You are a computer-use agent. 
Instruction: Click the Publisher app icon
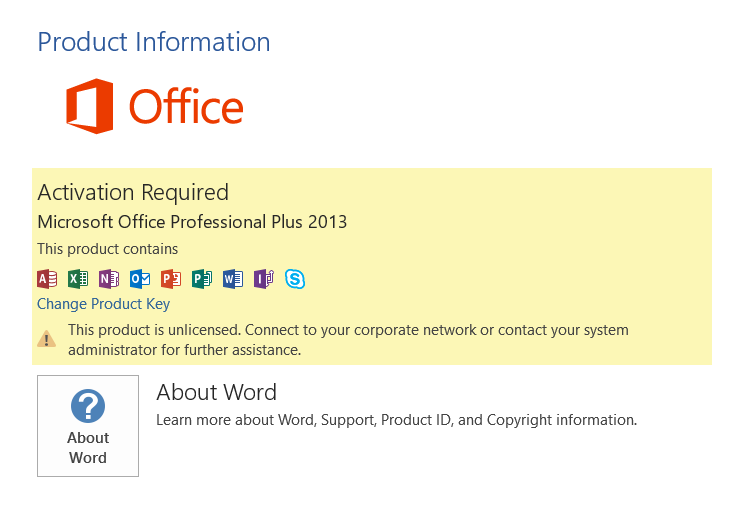(x=202, y=279)
